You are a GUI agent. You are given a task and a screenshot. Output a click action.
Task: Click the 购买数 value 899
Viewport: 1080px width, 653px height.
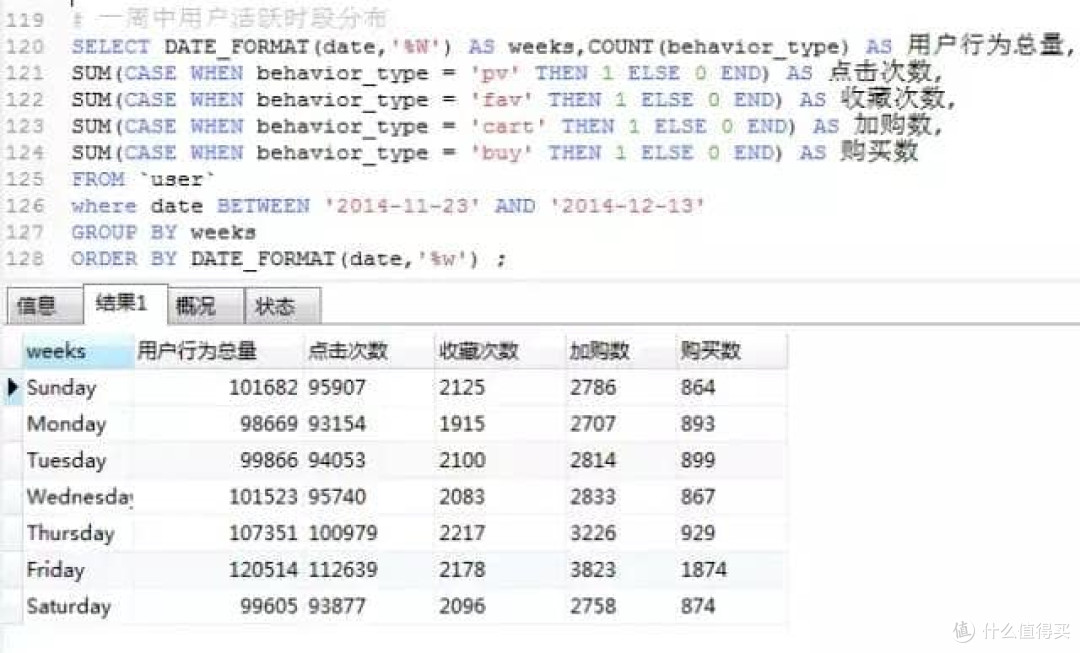point(698,460)
